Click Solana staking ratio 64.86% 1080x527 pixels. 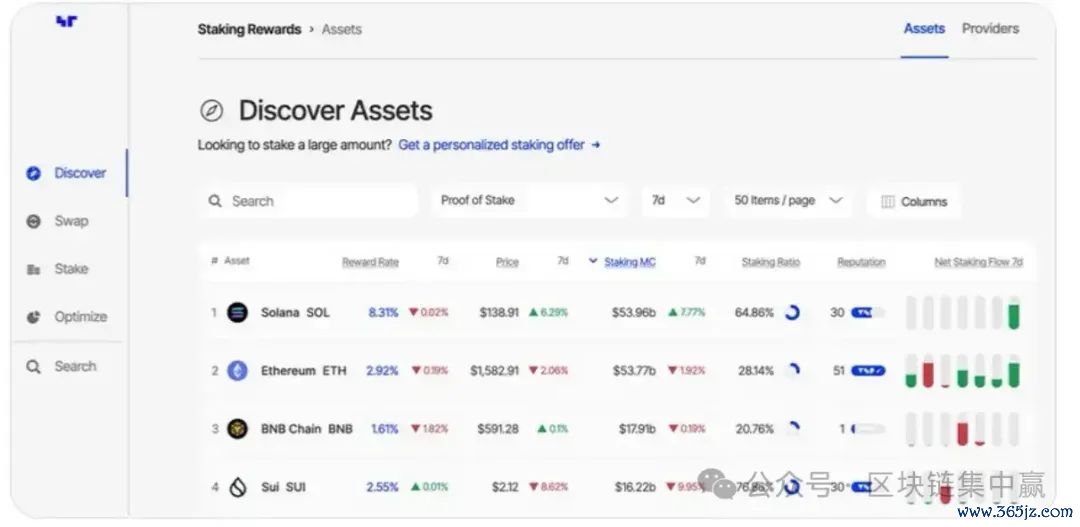coord(754,313)
